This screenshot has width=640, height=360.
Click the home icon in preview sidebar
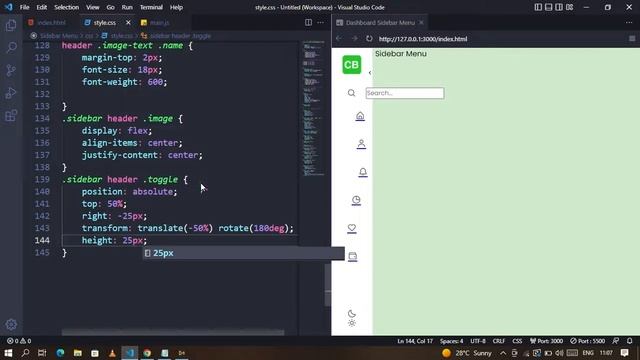[x=360, y=116]
